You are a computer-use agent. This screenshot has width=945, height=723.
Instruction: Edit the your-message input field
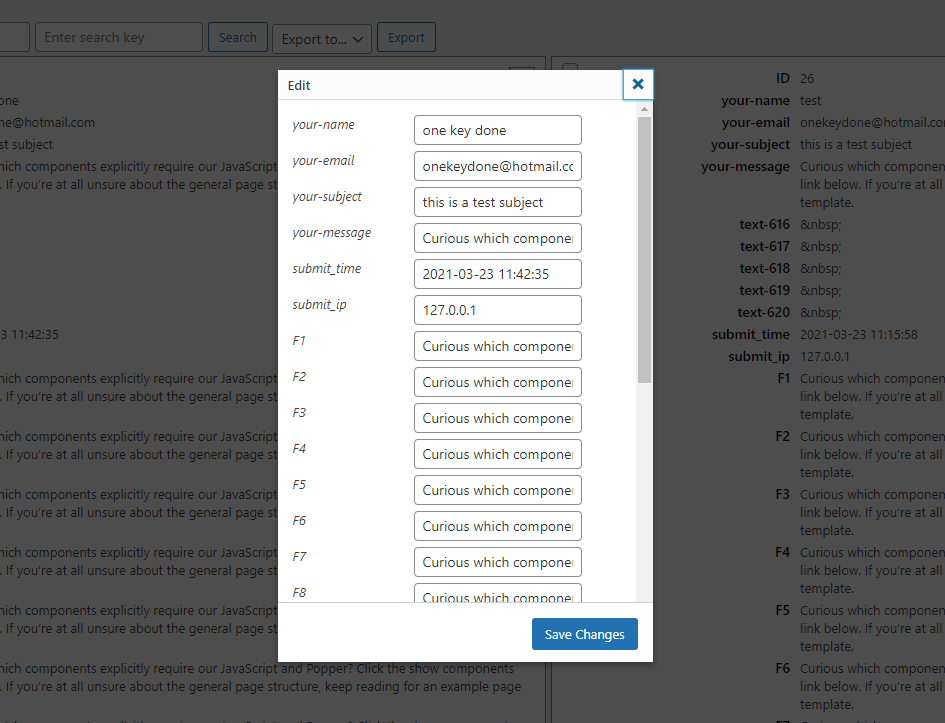point(498,238)
